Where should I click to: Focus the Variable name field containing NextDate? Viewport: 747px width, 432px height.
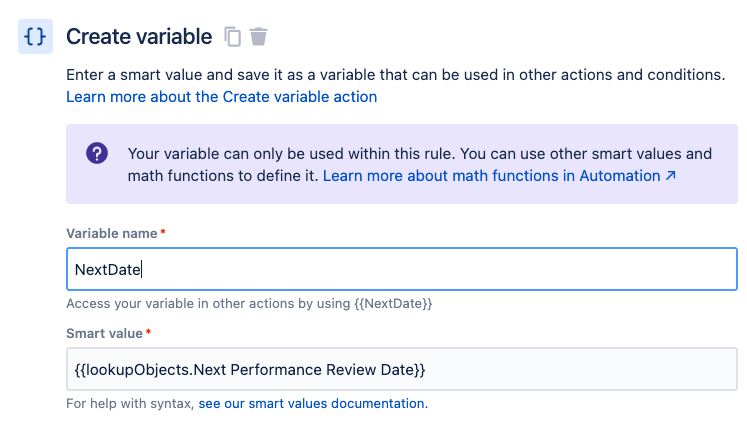[x=400, y=269]
